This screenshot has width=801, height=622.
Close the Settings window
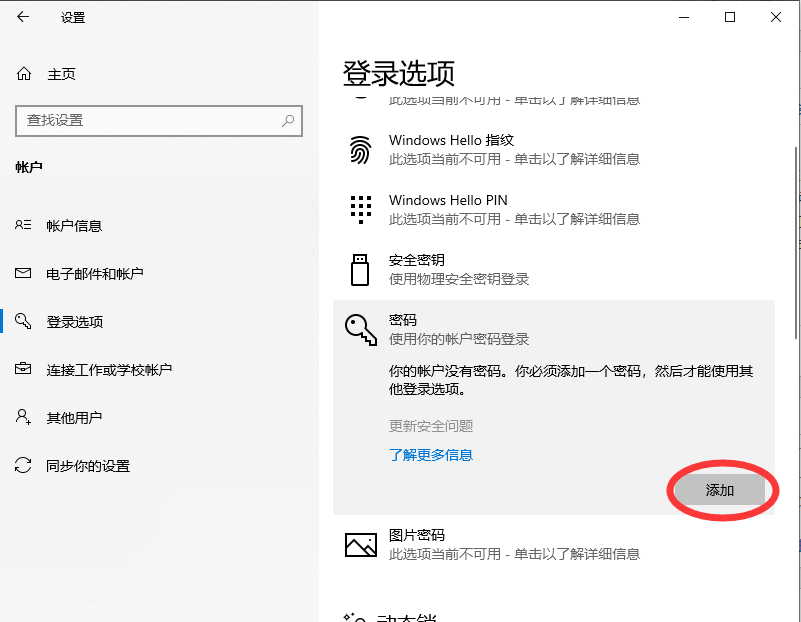pos(775,17)
